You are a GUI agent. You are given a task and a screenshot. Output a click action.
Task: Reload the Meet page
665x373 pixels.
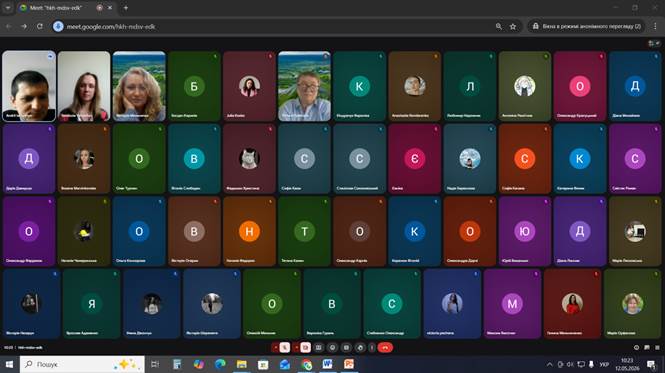pos(40,26)
